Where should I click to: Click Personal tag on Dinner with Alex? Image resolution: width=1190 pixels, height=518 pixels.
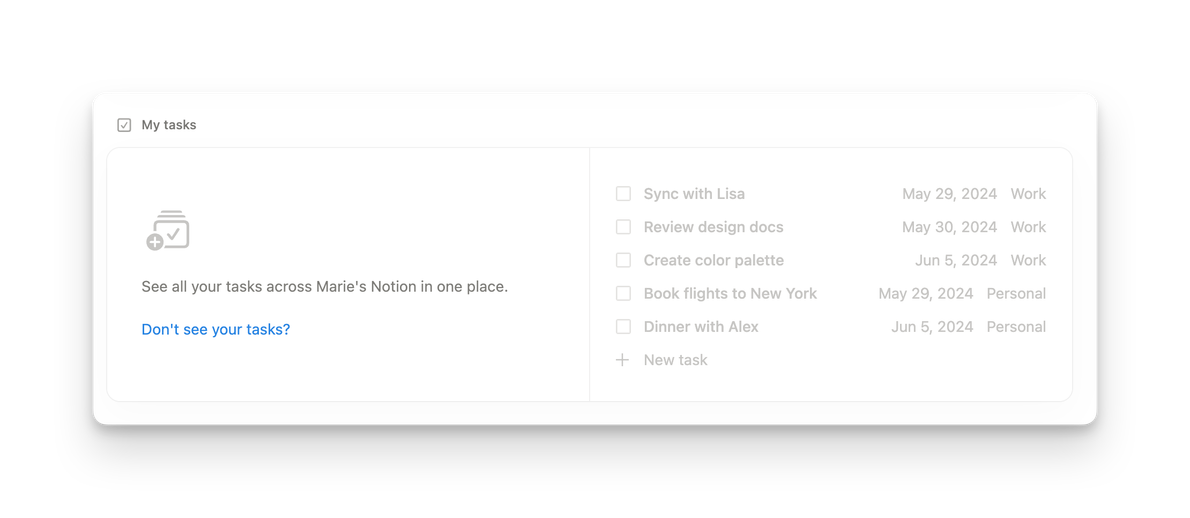[x=1016, y=327]
